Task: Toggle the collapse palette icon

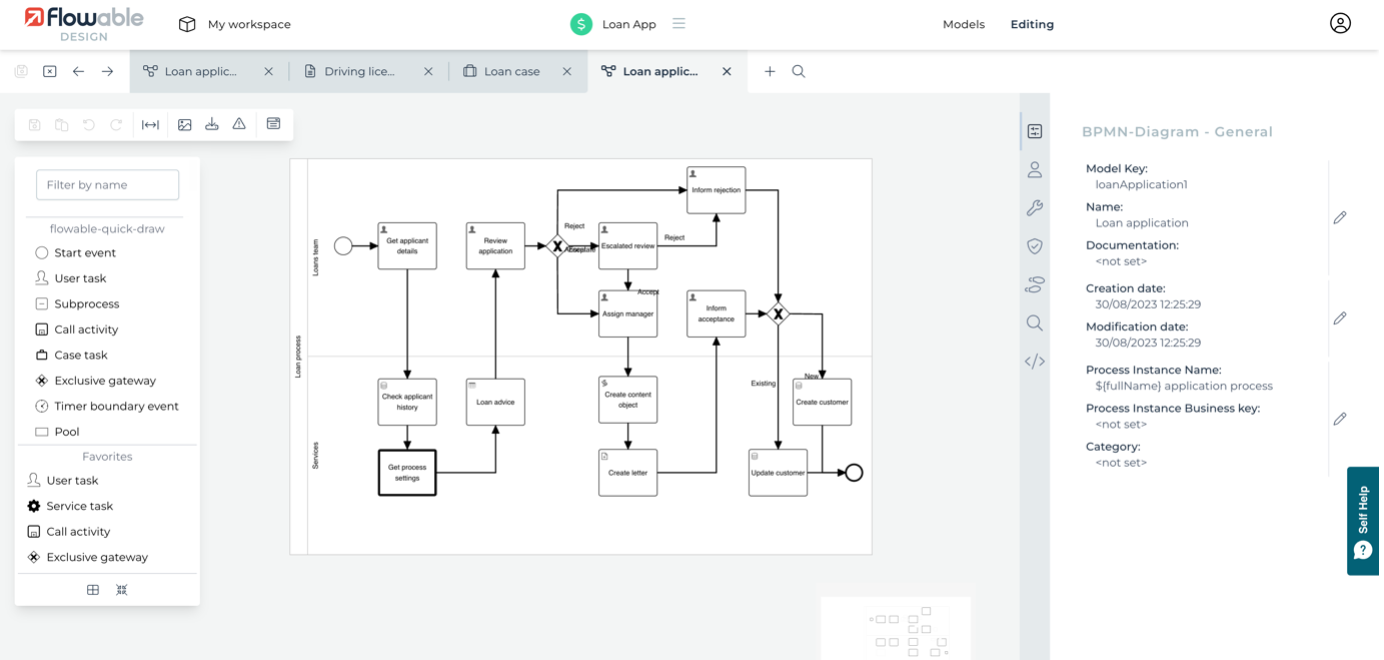Action: tap(122, 590)
